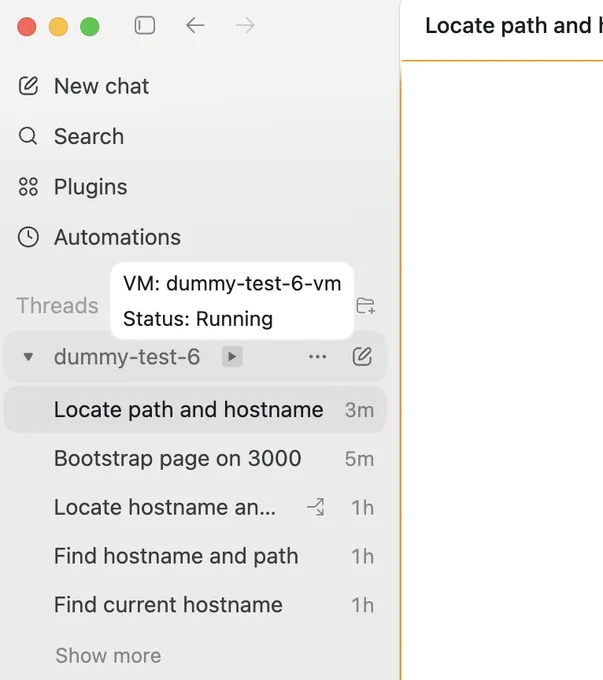Go back with the left arrow
603x680 pixels.
(195, 26)
